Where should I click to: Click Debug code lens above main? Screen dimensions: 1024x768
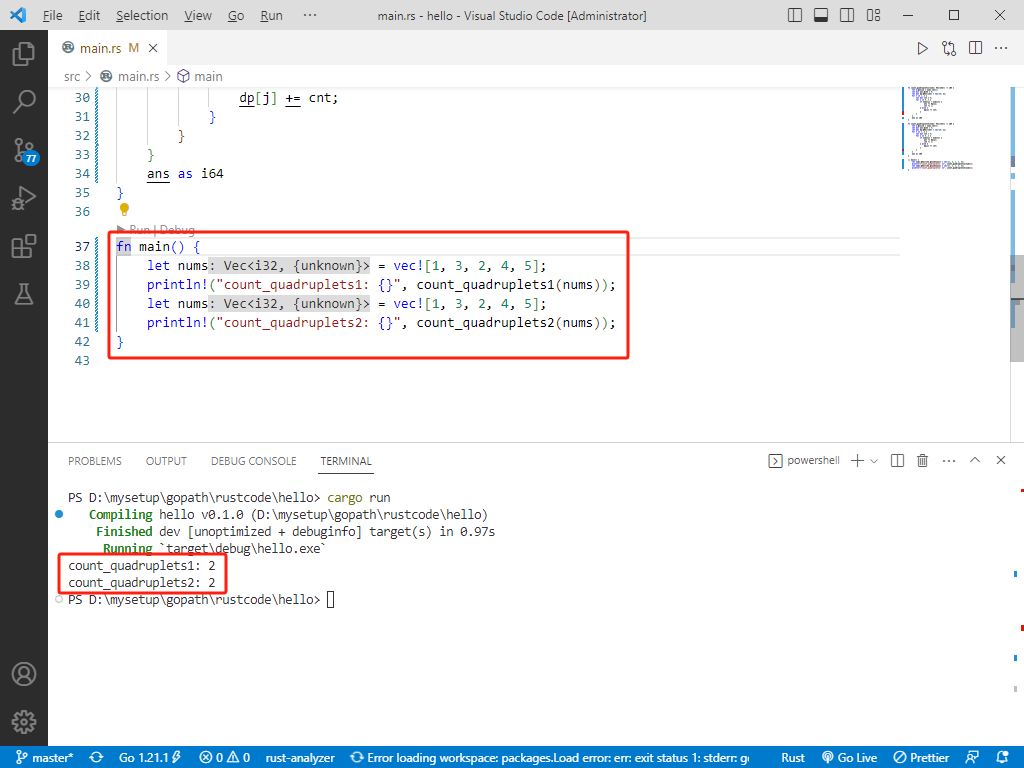click(x=177, y=230)
